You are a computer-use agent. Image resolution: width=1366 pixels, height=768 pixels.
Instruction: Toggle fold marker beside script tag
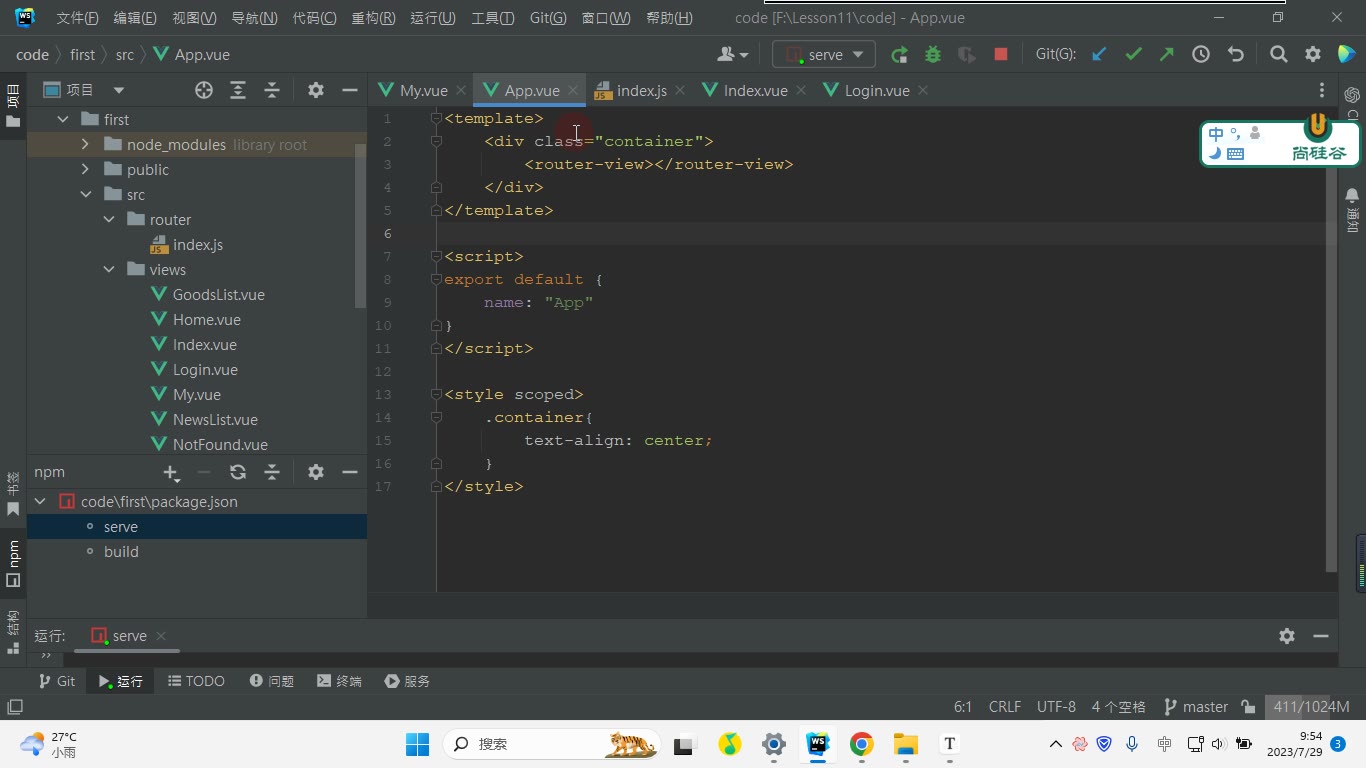[x=436, y=257]
